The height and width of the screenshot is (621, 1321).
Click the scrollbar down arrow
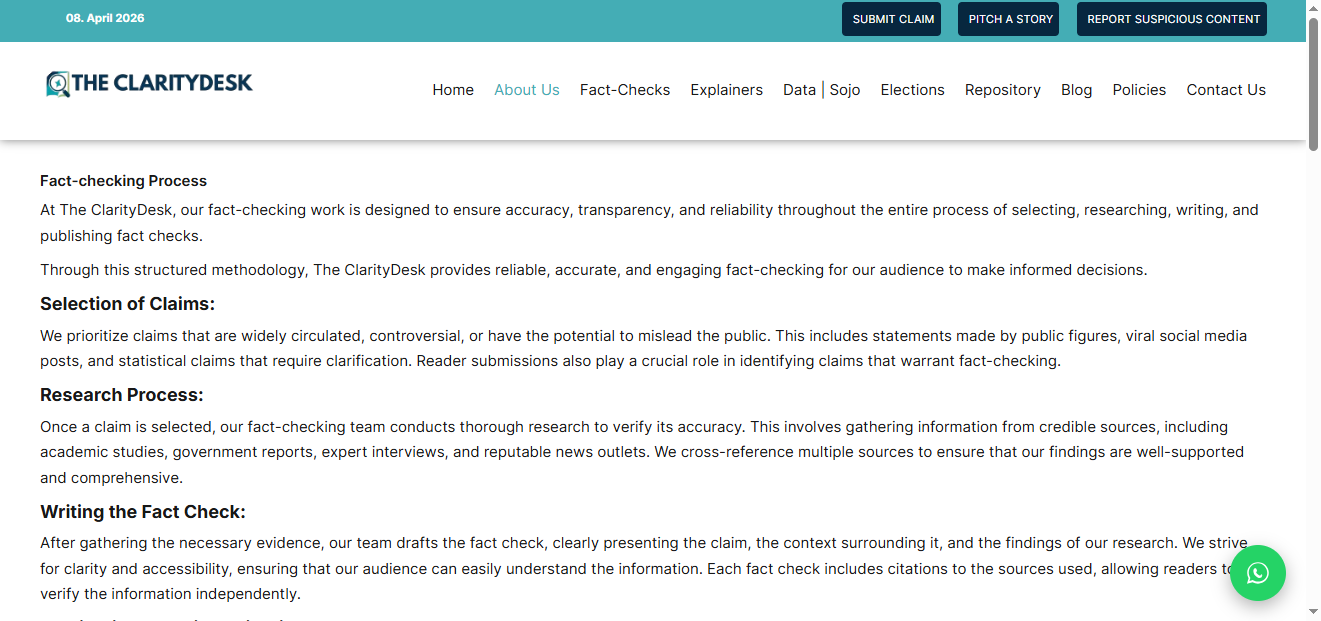pos(1313,612)
